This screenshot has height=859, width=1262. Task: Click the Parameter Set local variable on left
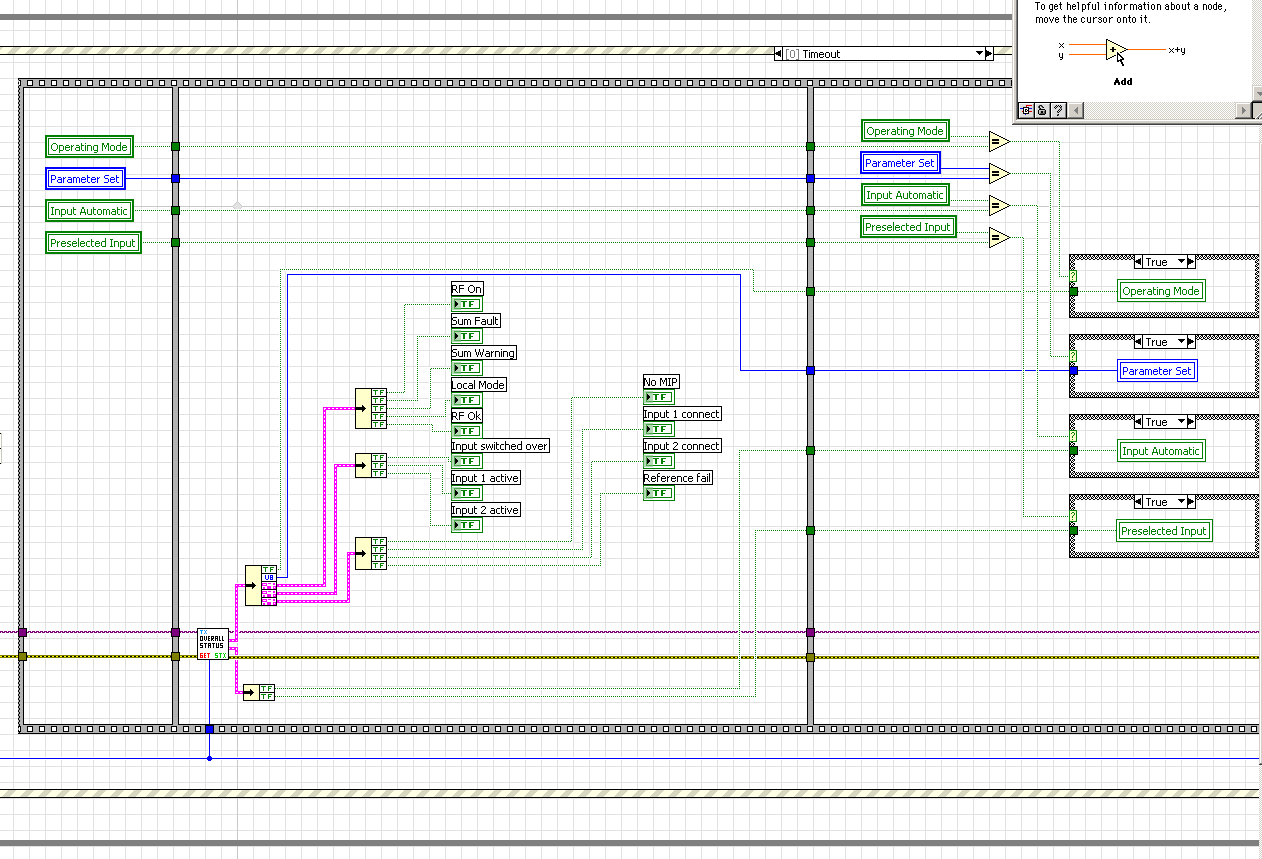tap(85, 179)
